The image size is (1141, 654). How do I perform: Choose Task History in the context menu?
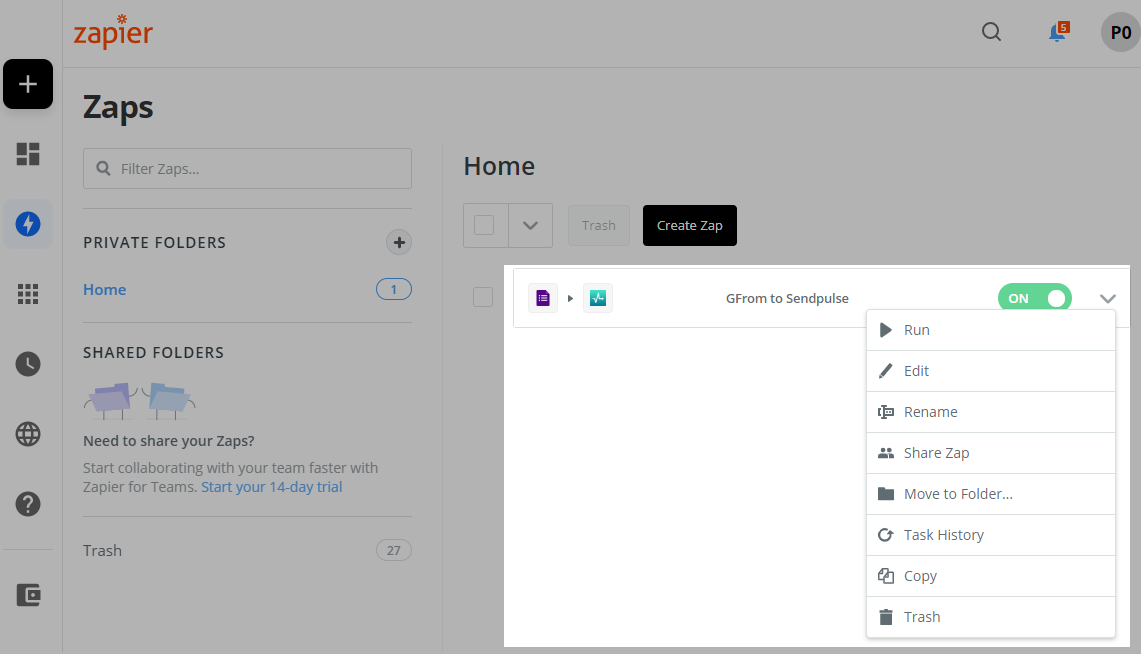click(943, 534)
